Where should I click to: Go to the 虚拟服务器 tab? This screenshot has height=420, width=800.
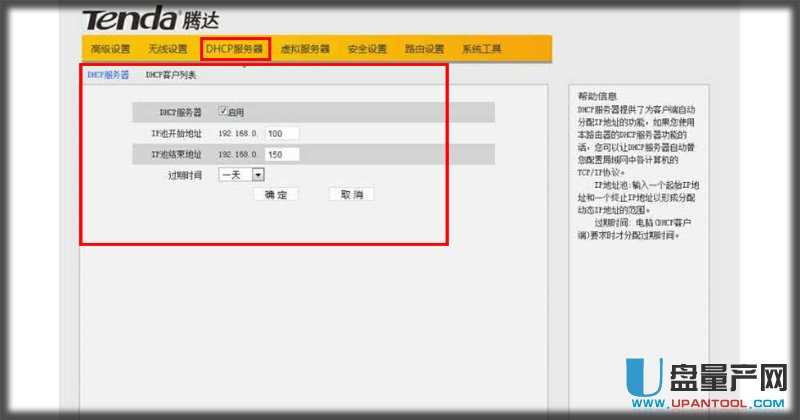[x=305, y=49]
